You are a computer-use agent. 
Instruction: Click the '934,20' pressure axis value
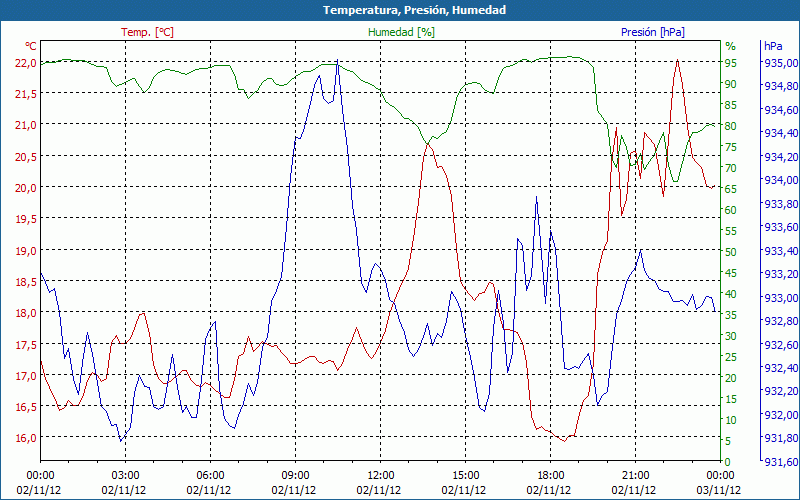click(781, 156)
